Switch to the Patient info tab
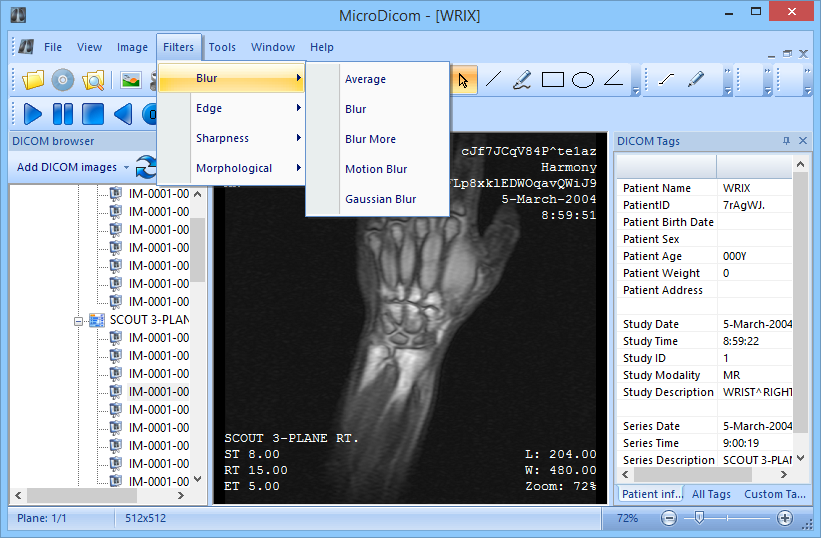The height and width of the screenshot is (538, 821). pos(652,494)
